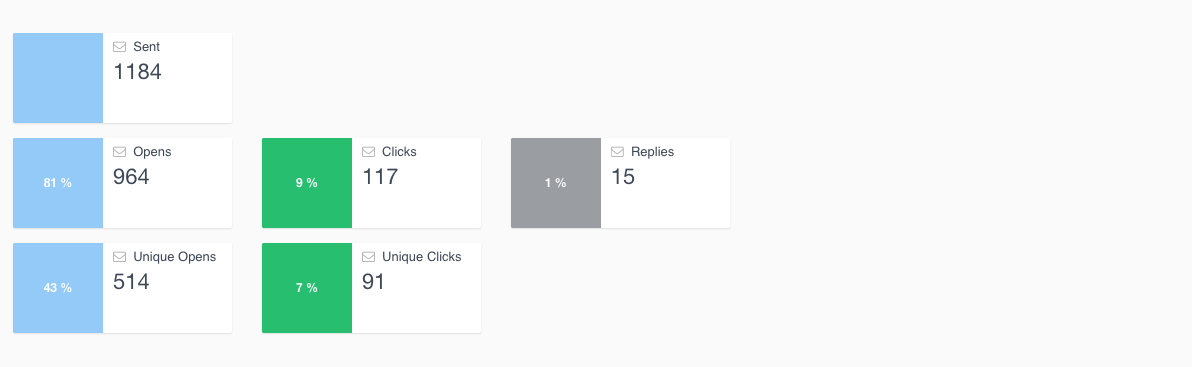Click the envelope icon beside Opens
This screenshot has height=367, width=1192.
tap(119, 152)
